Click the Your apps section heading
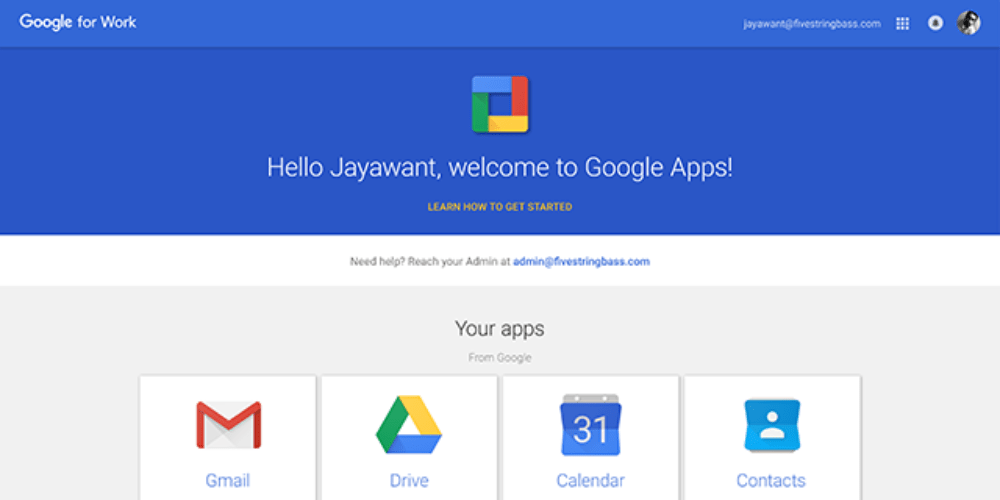1000x500 pixels. [x=500, y=328]
